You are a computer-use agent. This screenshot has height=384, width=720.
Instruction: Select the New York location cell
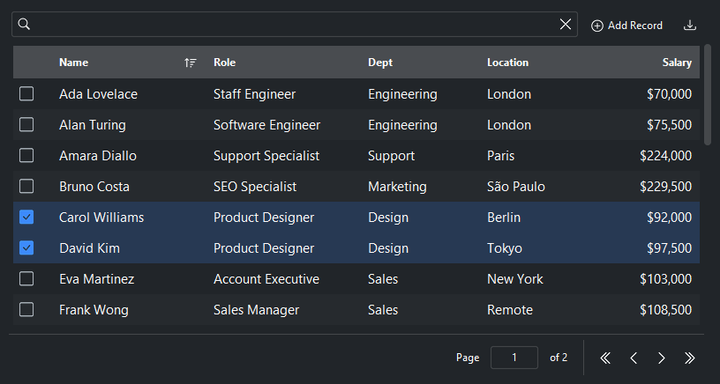[515, 279]
